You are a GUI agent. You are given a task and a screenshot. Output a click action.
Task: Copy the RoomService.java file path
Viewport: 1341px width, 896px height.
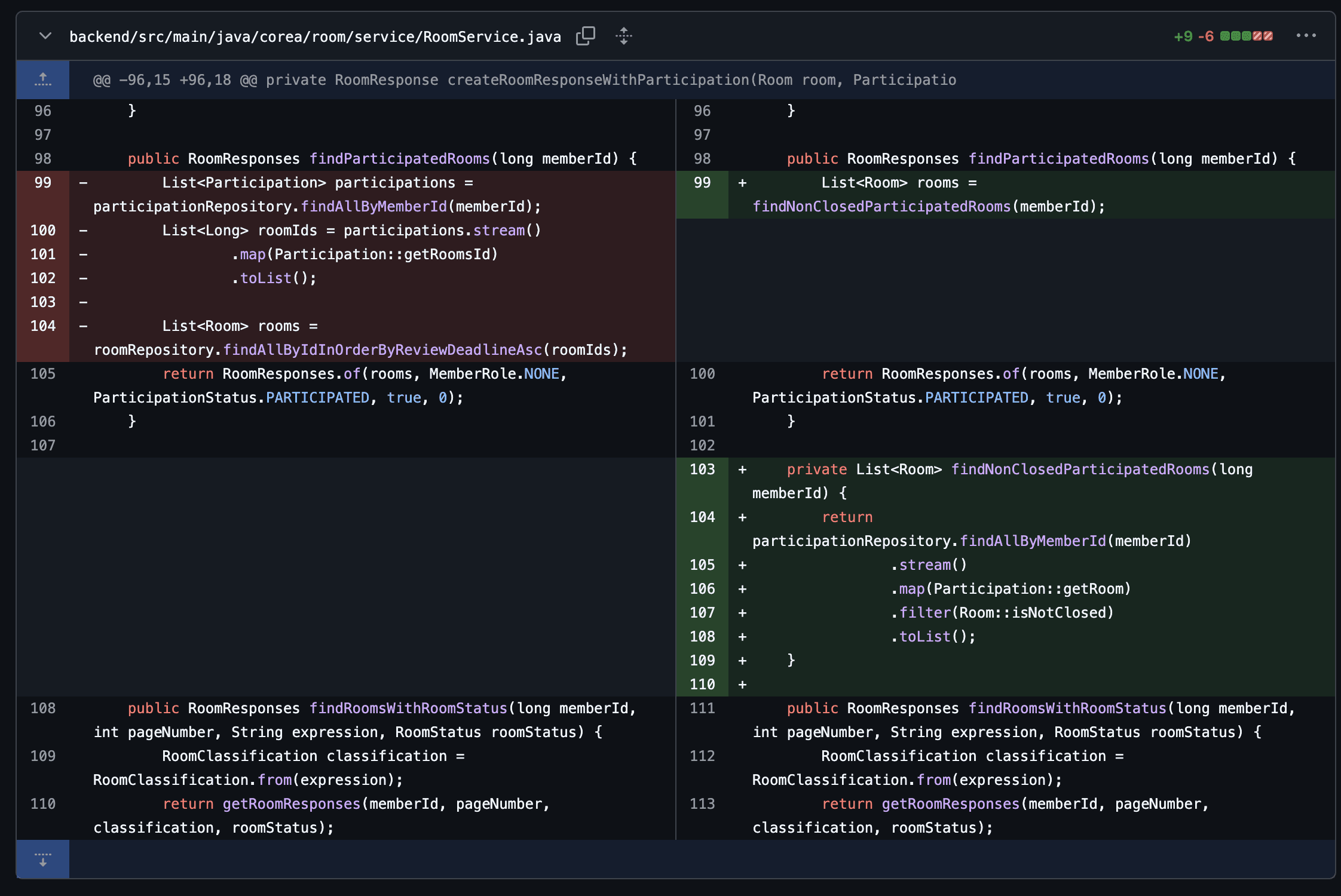click(x=585, y=36)
